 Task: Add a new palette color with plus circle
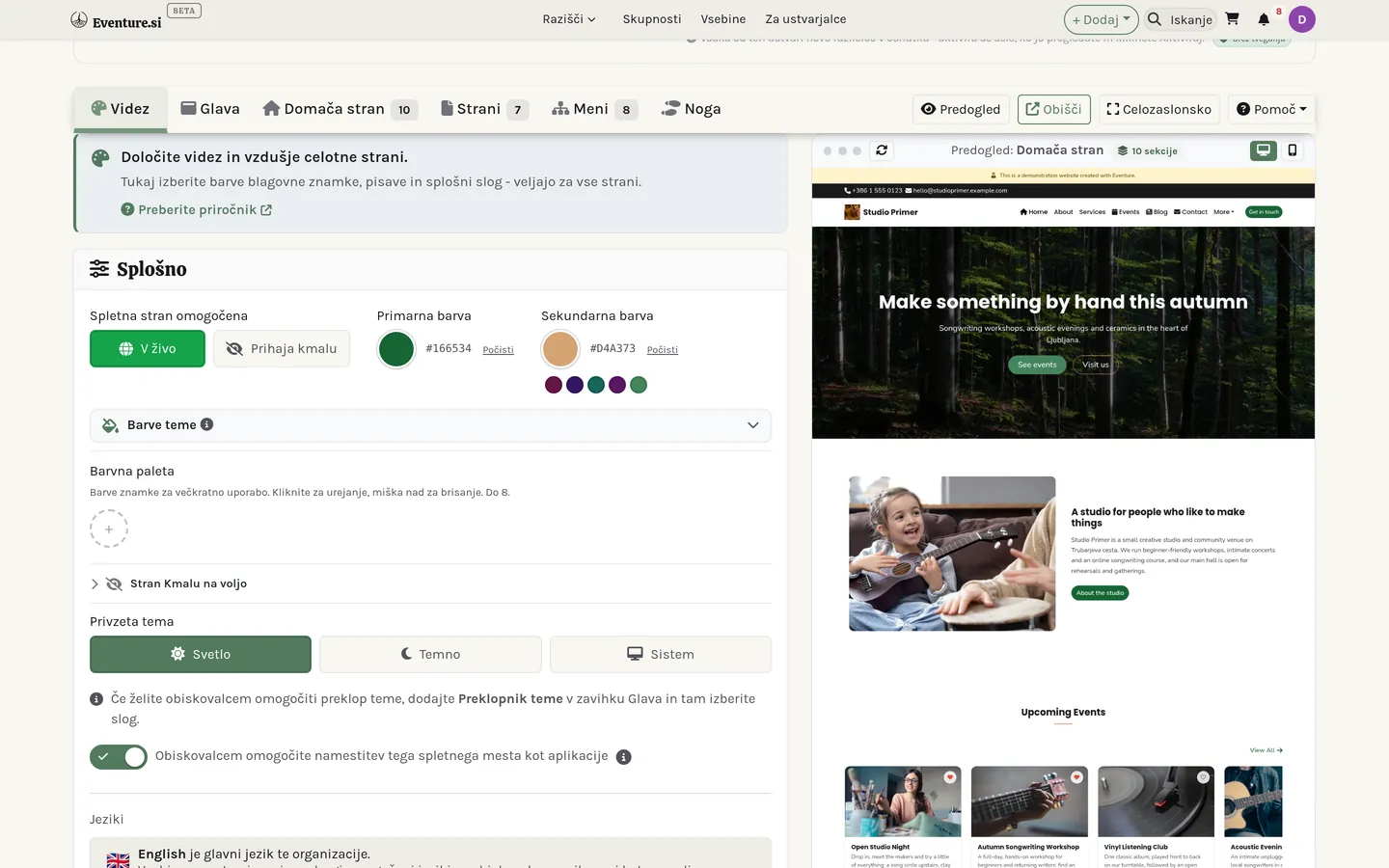coord(109,529)
